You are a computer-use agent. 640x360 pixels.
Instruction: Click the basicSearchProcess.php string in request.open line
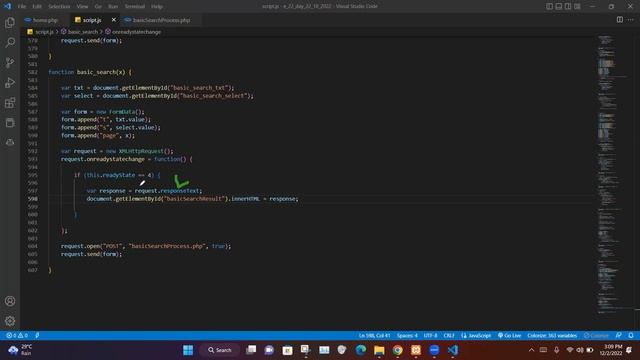click(167, 246)
